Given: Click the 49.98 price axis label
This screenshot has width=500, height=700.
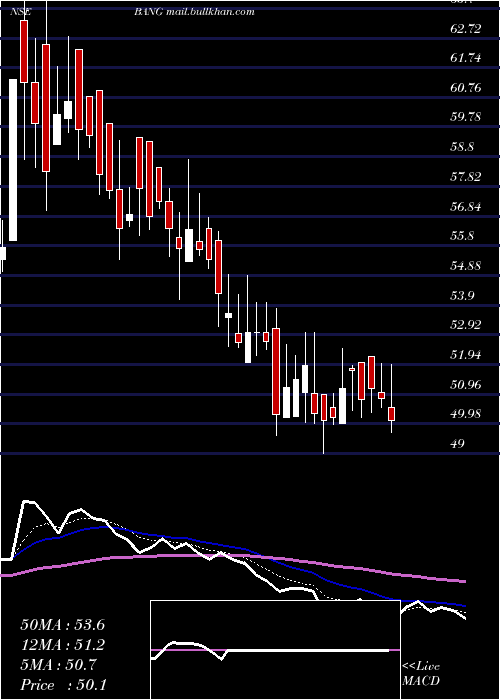Looking at the screenshot, I should point(466,414).
